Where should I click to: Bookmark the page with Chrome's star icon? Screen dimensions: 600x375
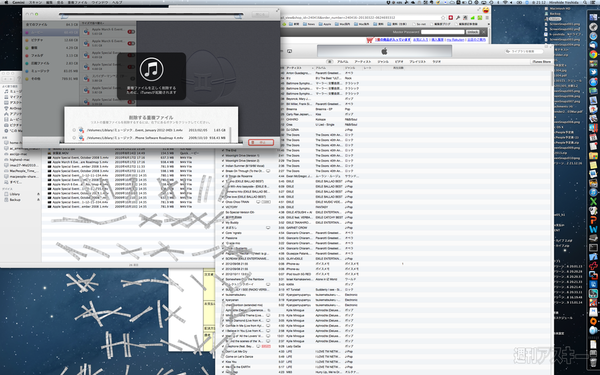443,18
